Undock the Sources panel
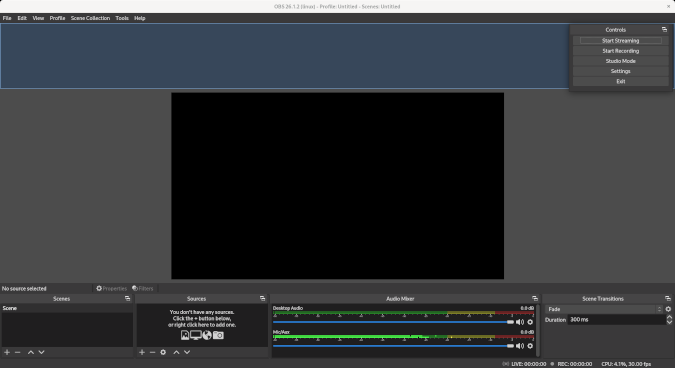The width and height of the screenshot is (675, 368). click(x=263, y=298)
